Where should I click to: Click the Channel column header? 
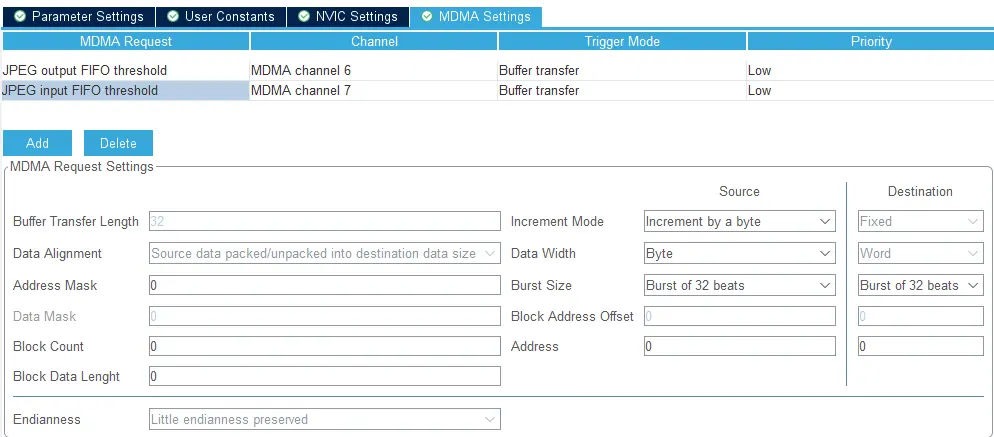[x=374, y=41]
